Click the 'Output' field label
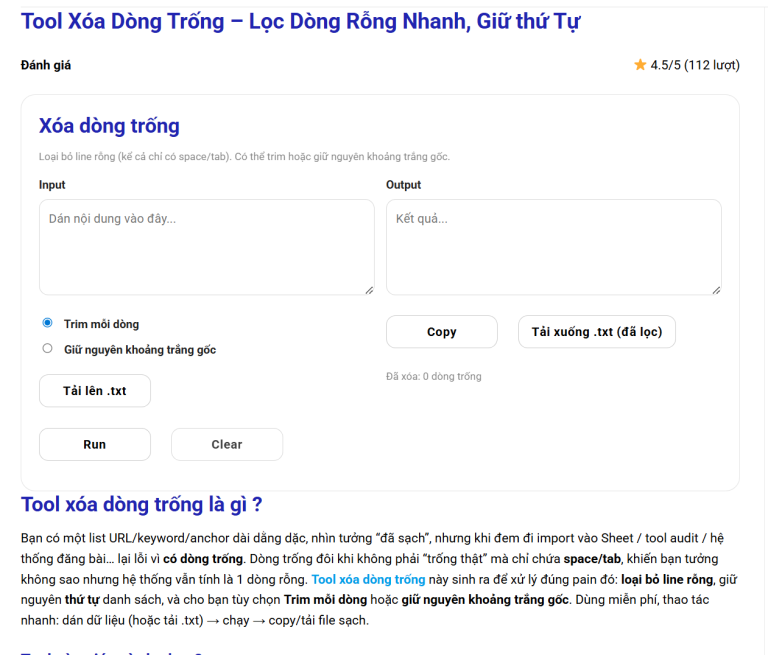 point(404,185)
